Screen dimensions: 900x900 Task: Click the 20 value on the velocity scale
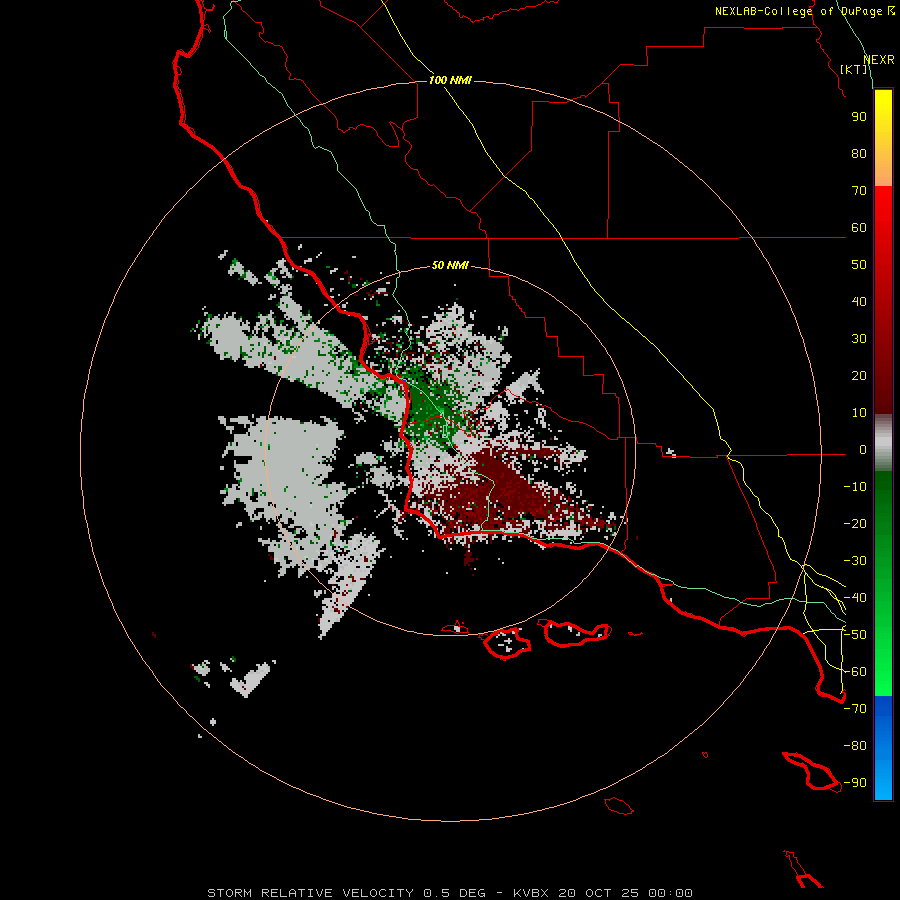pyautogui.click(x=859, y=376)
